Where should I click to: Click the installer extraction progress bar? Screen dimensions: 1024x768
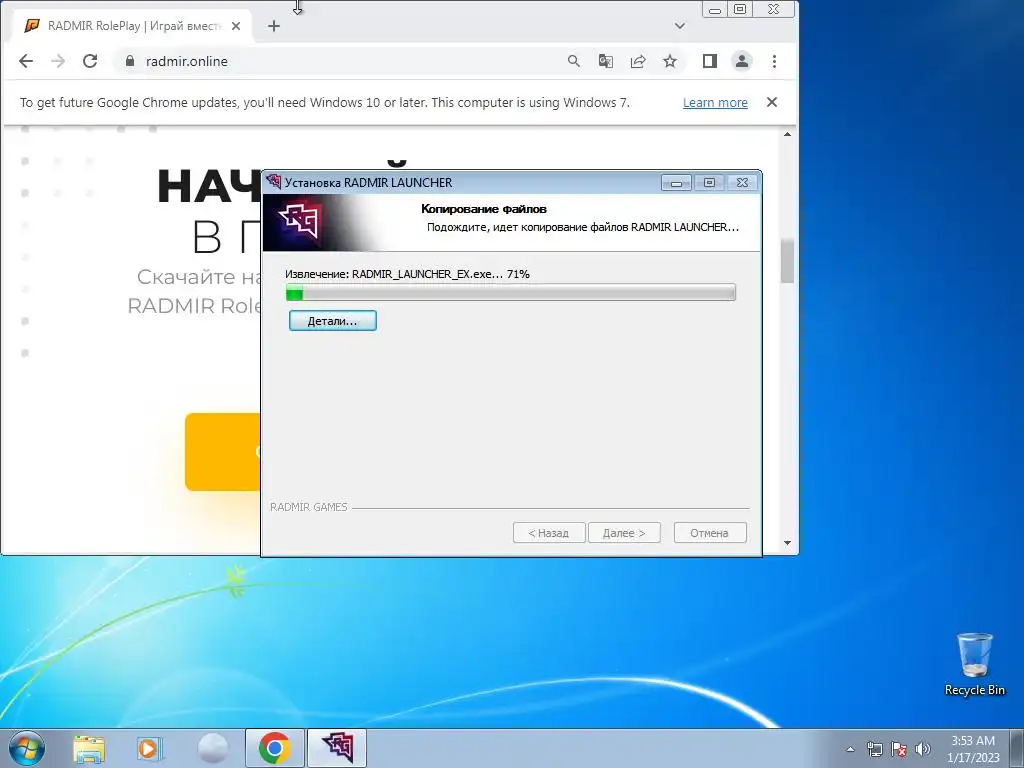coord(511,293)
